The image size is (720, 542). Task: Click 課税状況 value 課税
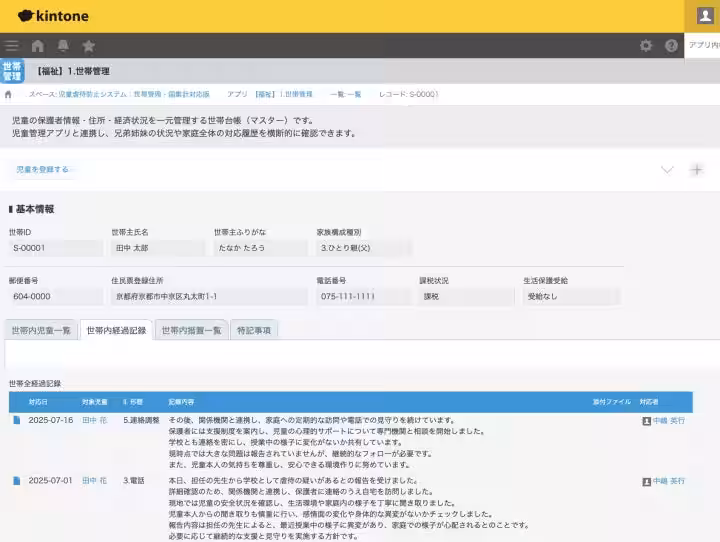point(467,297)
